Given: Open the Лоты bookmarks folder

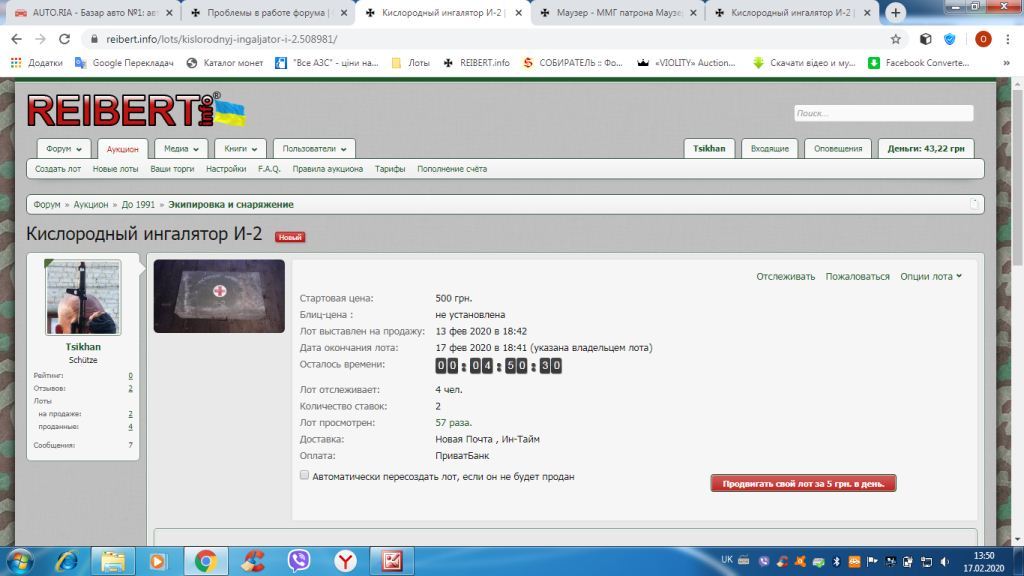Looking at the screenshot, I should (x=411, y=63).
